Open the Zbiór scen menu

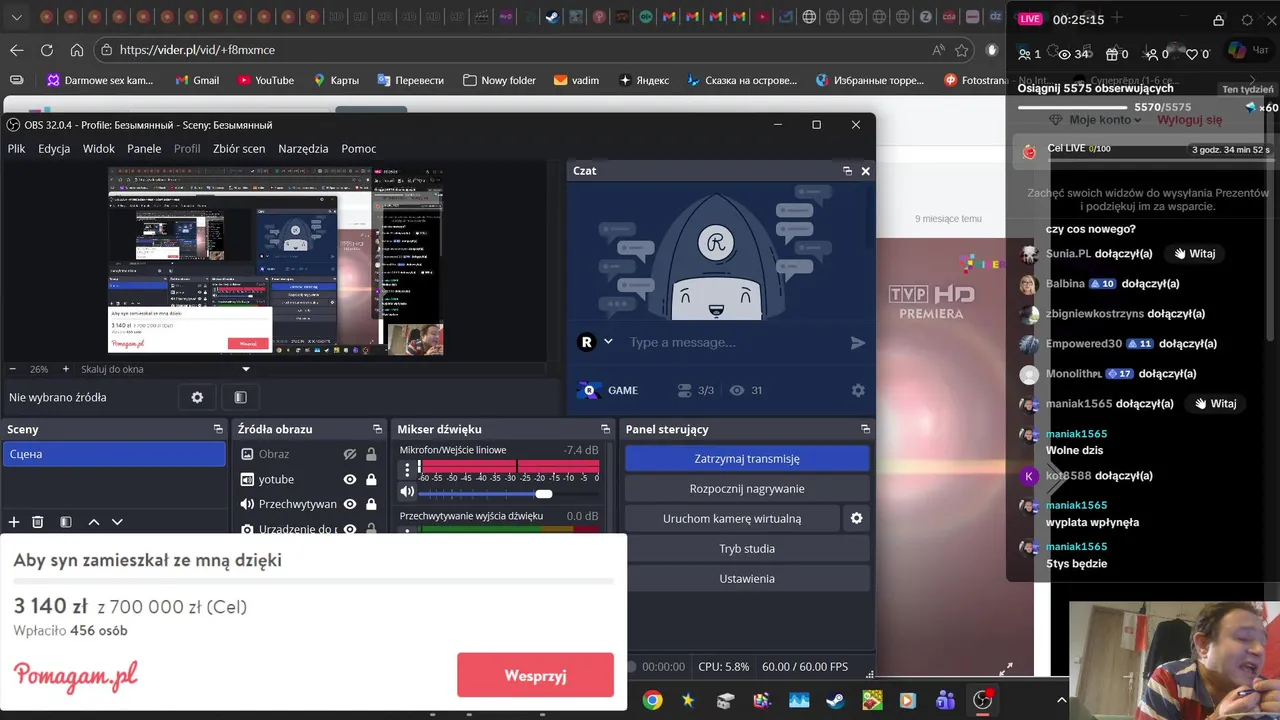tap(239, 149)
